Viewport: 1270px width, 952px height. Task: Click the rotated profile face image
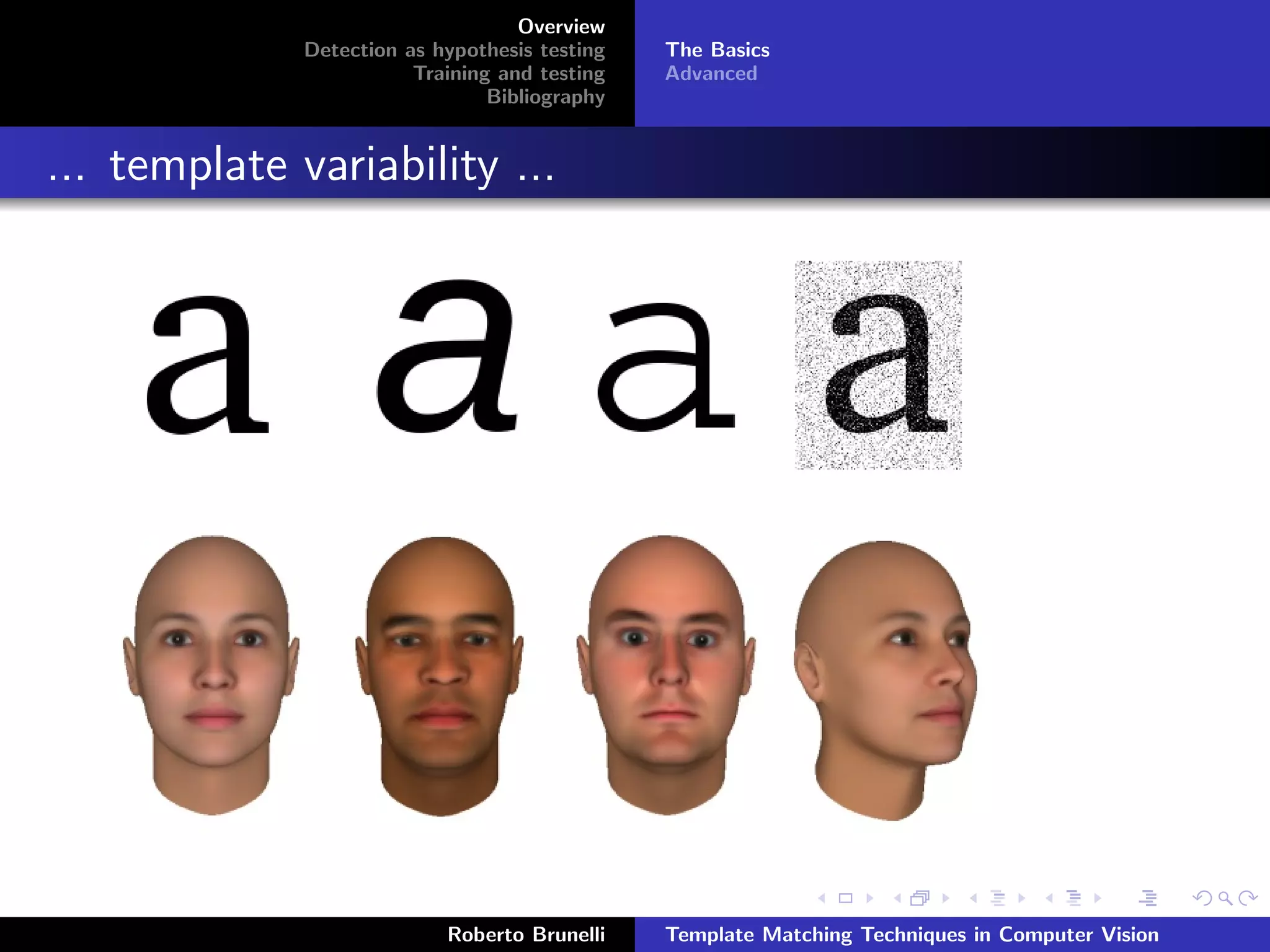click(x=886, y=681)
